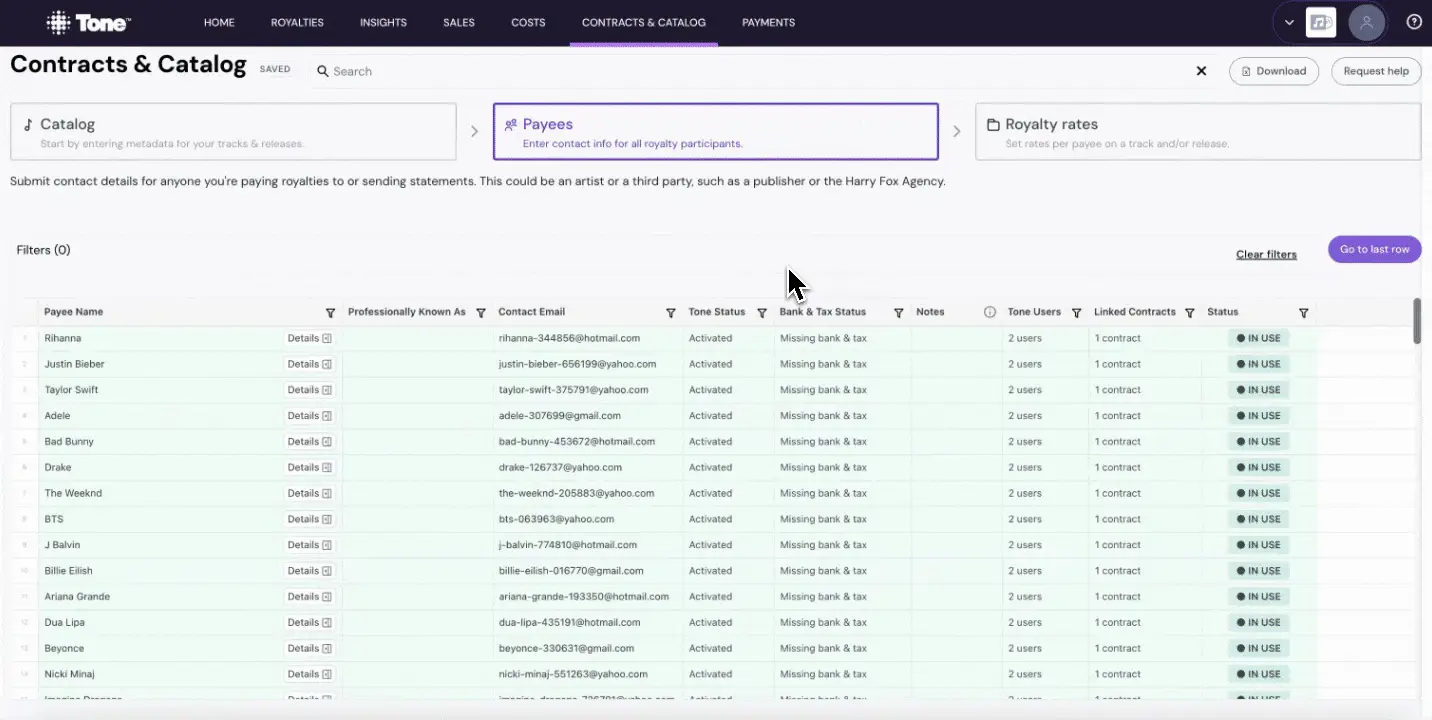This screenshot has width=1432, height=720.
Task: Open Details for BTS
Action: pyautogui.click(x=310, y=519)
